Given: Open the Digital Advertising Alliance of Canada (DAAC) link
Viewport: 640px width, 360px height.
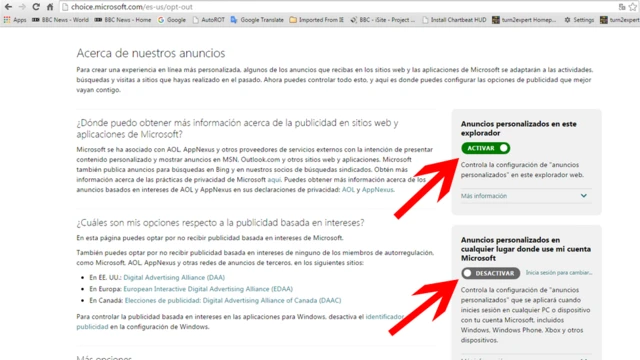Looking at the screenshot, I should (x=233, y=300).
